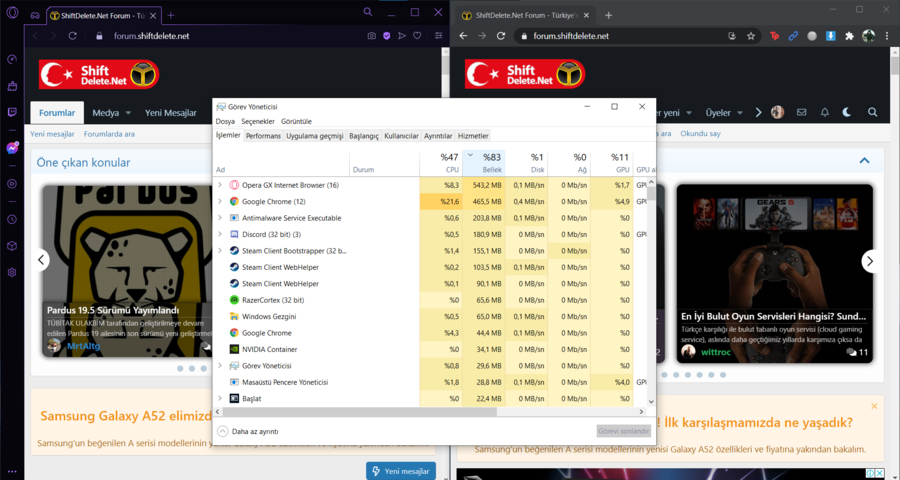900x480 pixels.
Task: Click the blue download-arrow extension in Chrome
Action: pos(831,36)
